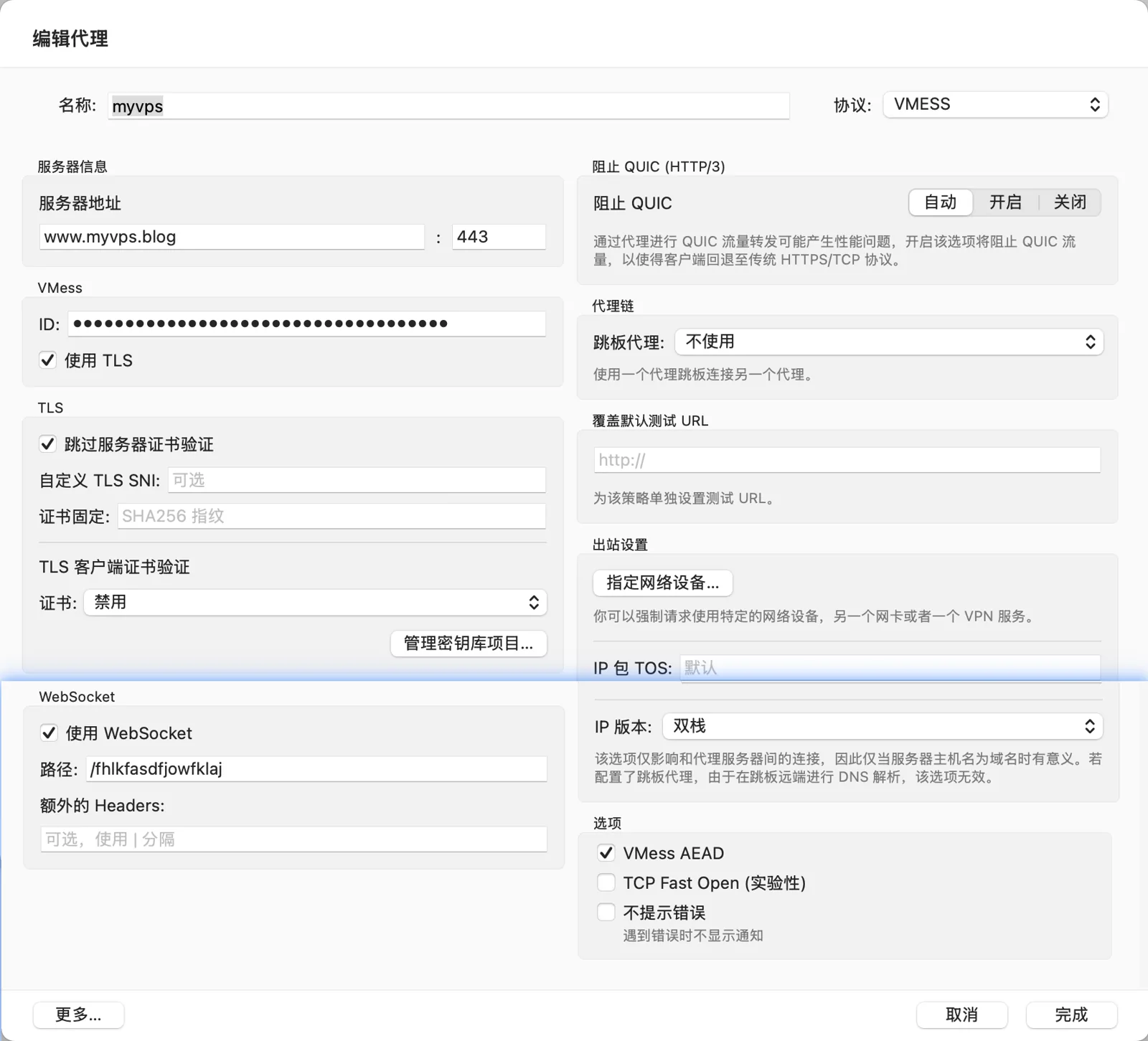Click the 指定网络设备 button
The width and height of the screenshot is (1148, 1041).
point(662,583)
